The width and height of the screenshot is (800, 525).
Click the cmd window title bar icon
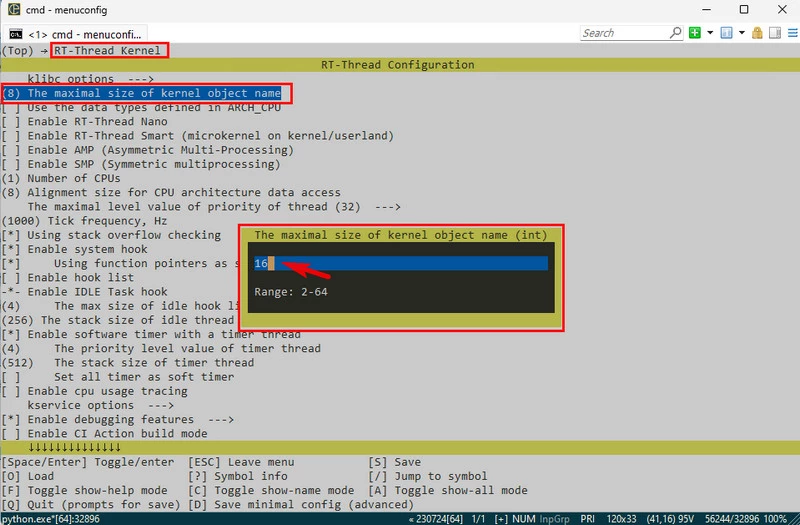pos(14,9)
